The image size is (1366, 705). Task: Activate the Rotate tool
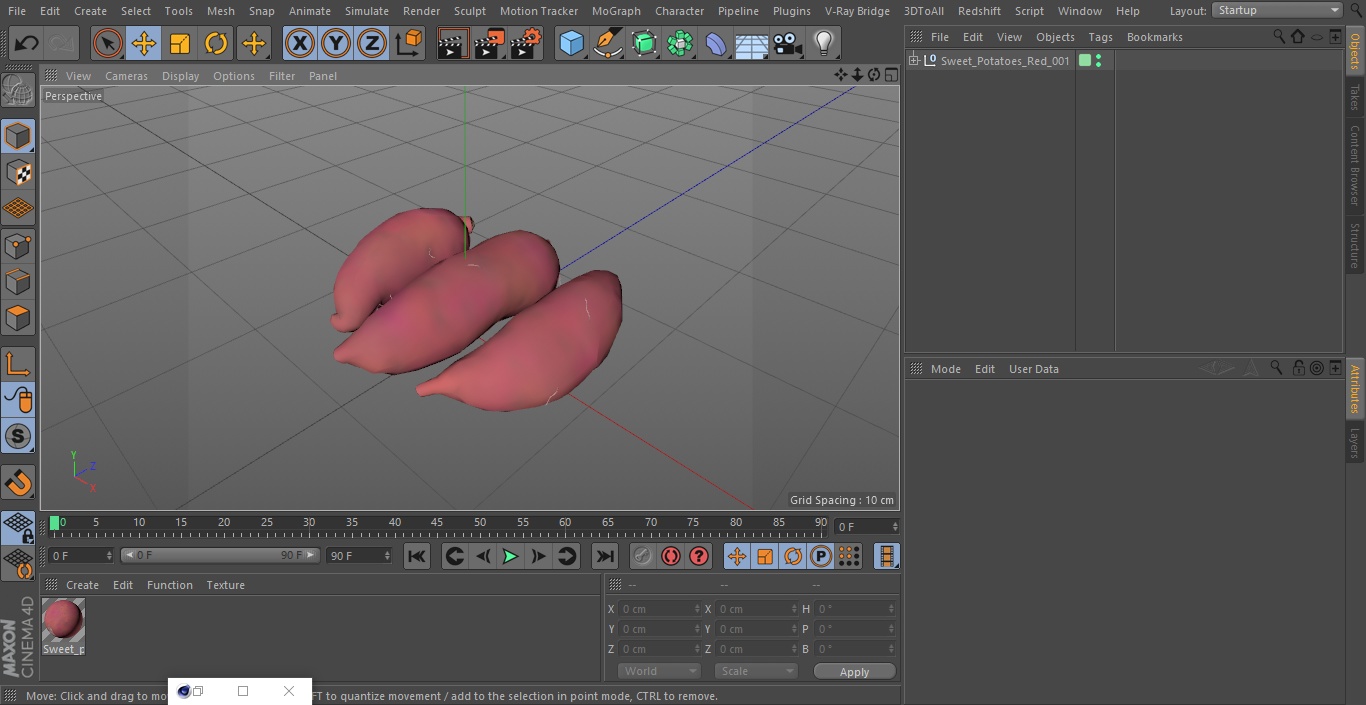(216, 43)
